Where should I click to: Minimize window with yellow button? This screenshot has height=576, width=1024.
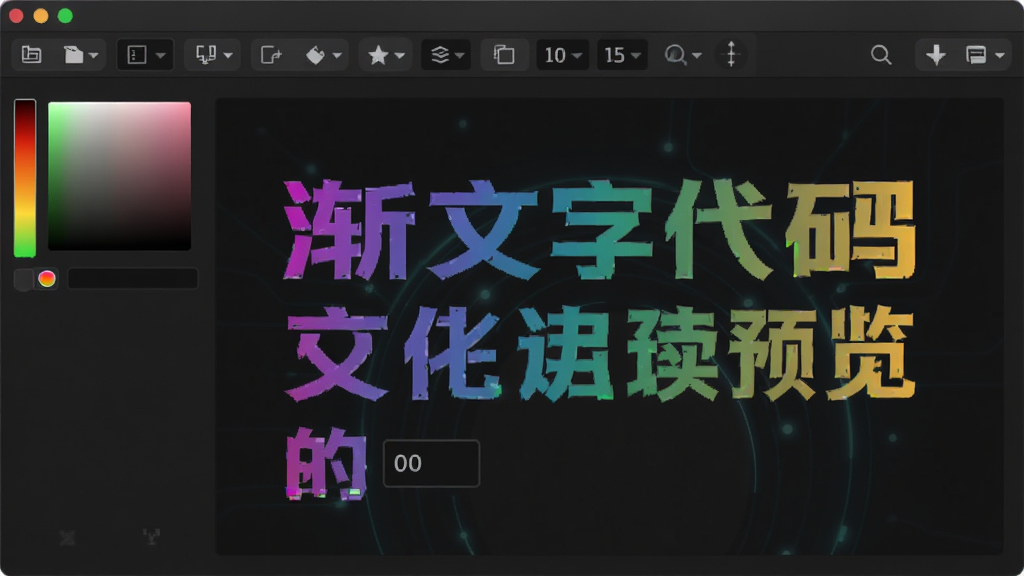pos(40,16)
